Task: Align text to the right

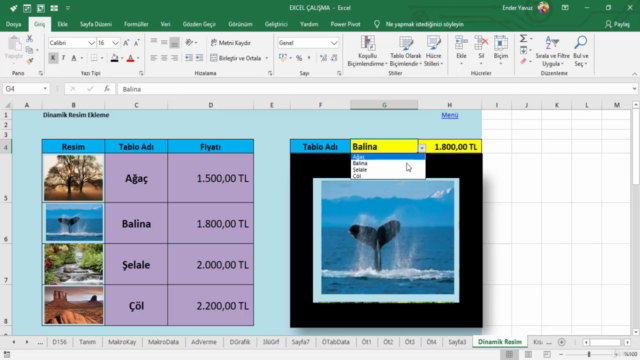Action: point(174,58)
